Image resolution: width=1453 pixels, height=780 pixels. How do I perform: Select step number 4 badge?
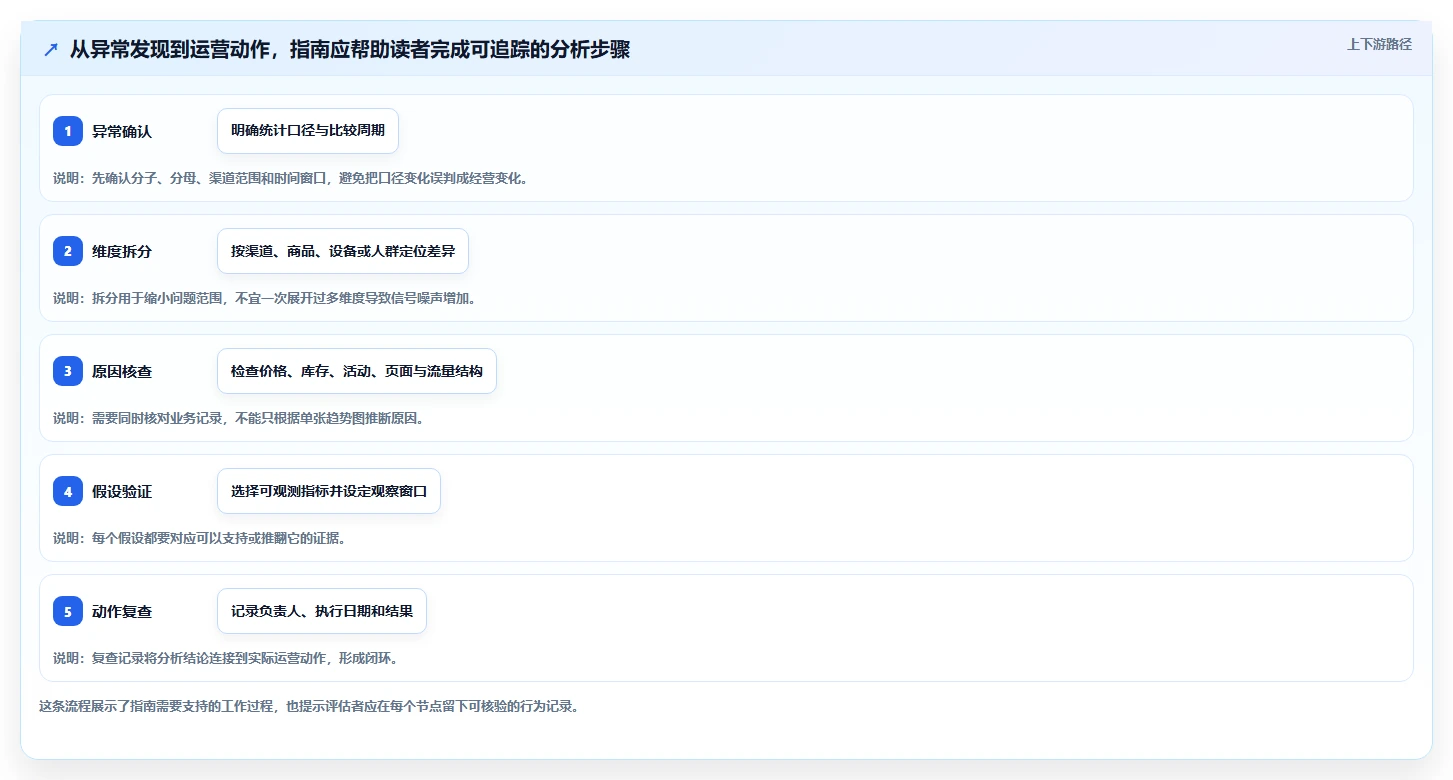(68, 491)
